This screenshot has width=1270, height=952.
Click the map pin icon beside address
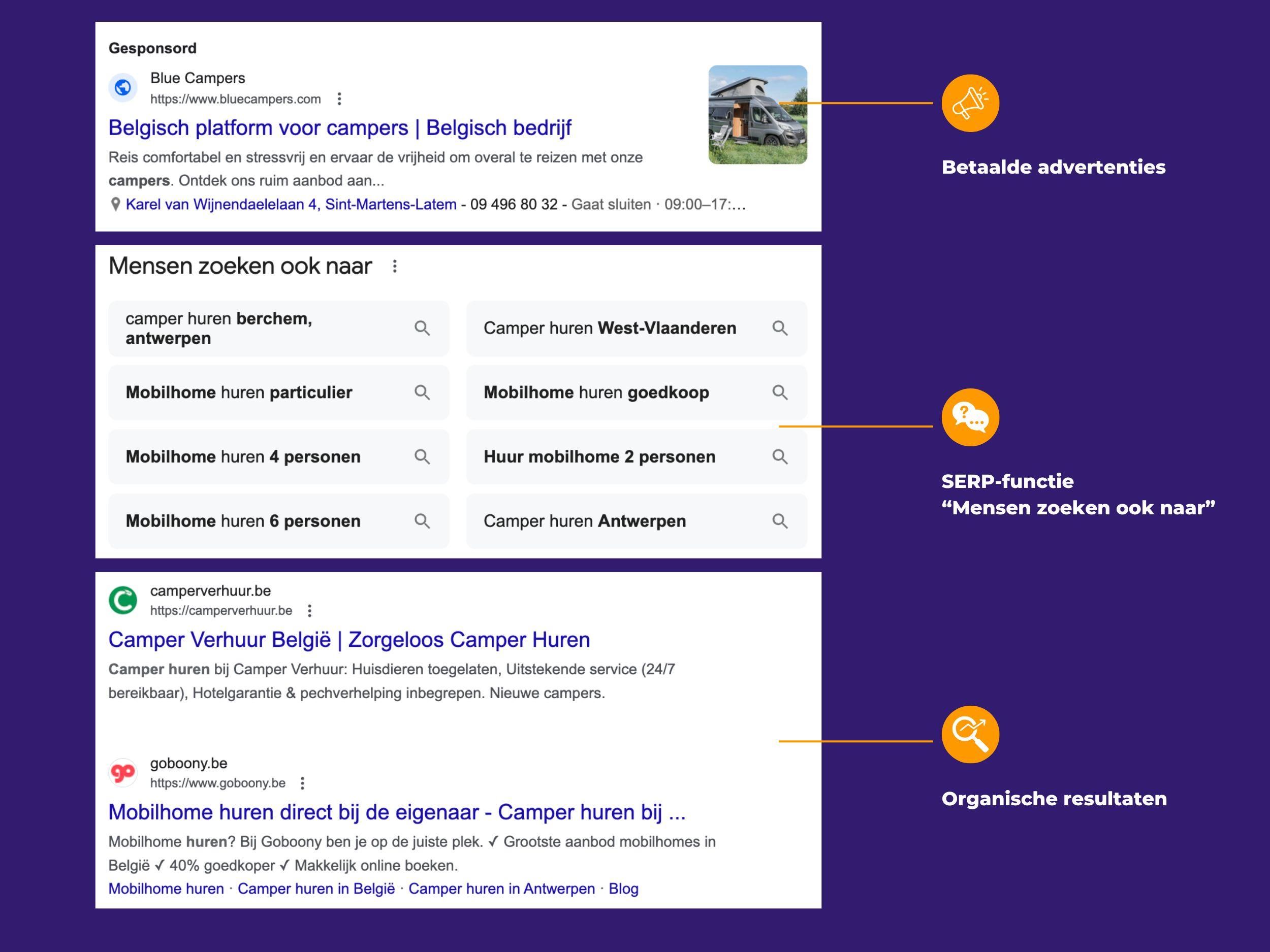[115, 204]
